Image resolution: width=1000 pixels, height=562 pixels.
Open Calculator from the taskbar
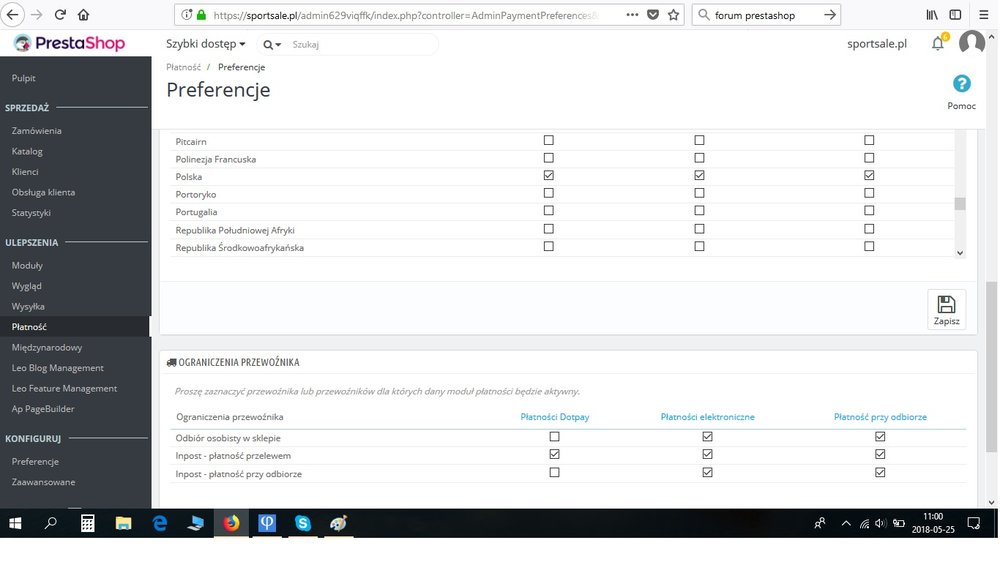pos(87,524)
